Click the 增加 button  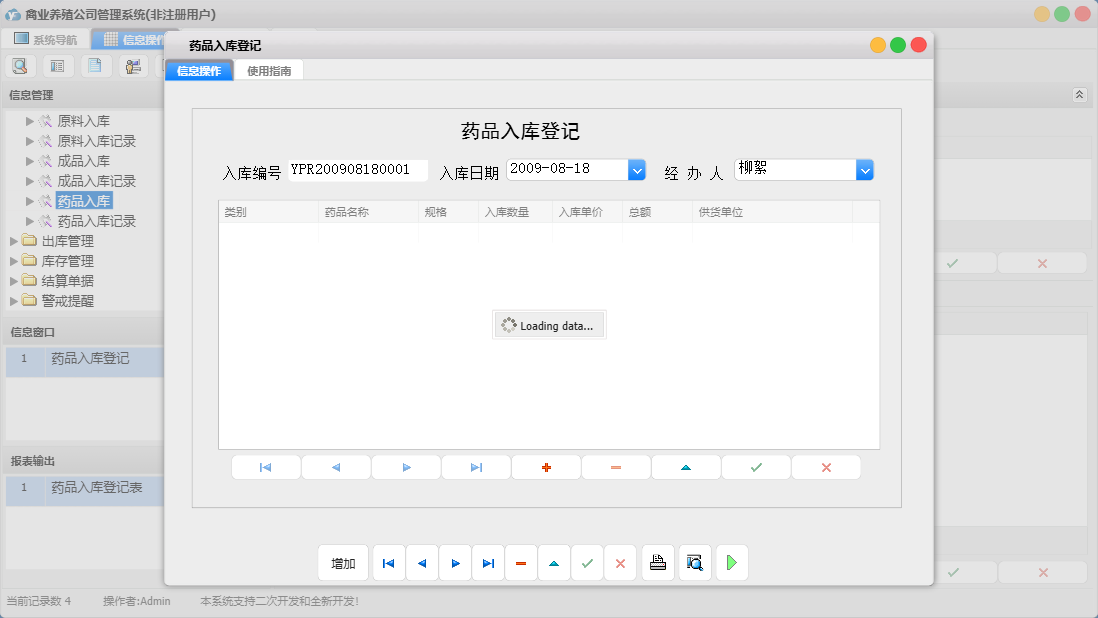pyautogui.click(x=343, y=562)
